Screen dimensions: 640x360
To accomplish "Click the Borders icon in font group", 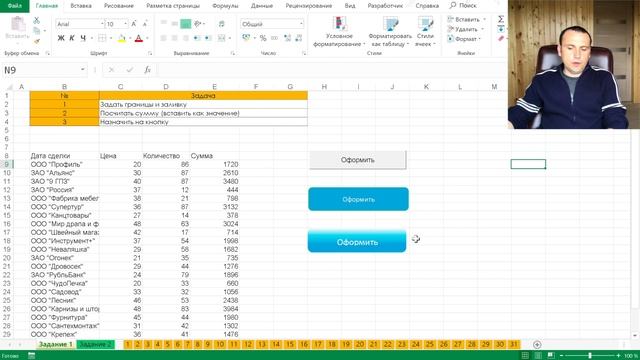I will (x=102, y=38).
